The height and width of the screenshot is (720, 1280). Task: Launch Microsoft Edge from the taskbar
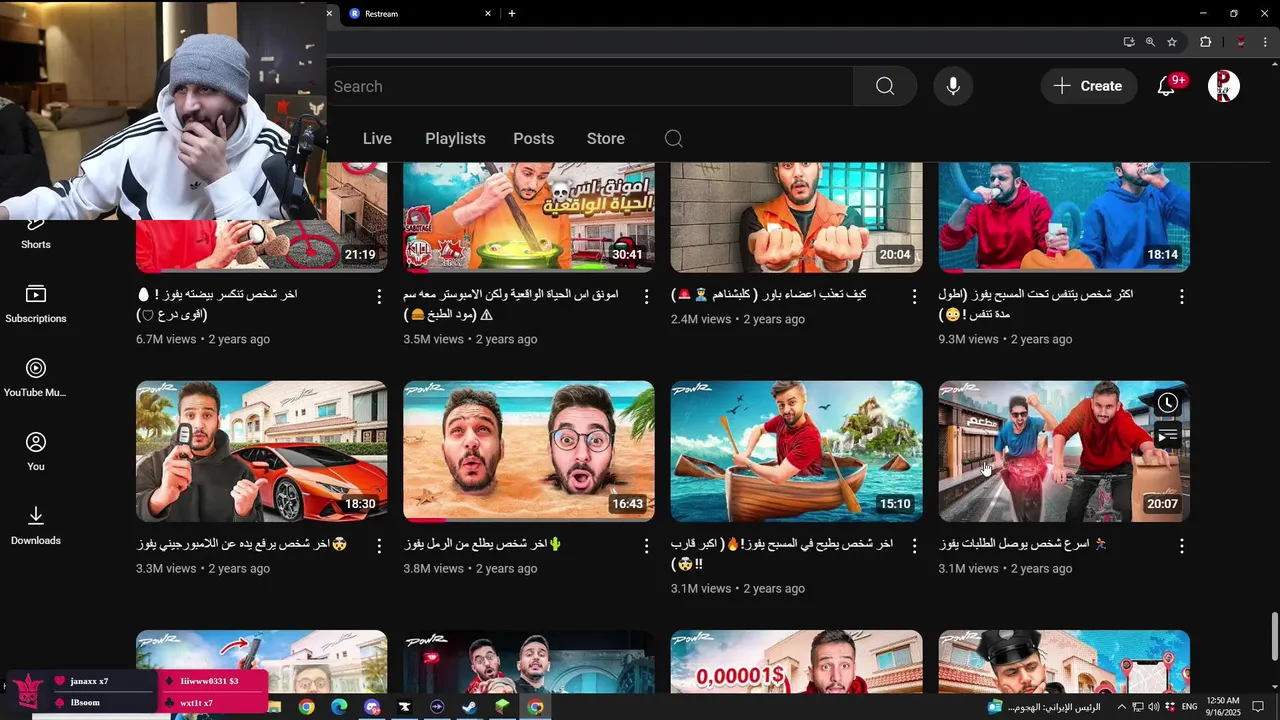point(339,707)
